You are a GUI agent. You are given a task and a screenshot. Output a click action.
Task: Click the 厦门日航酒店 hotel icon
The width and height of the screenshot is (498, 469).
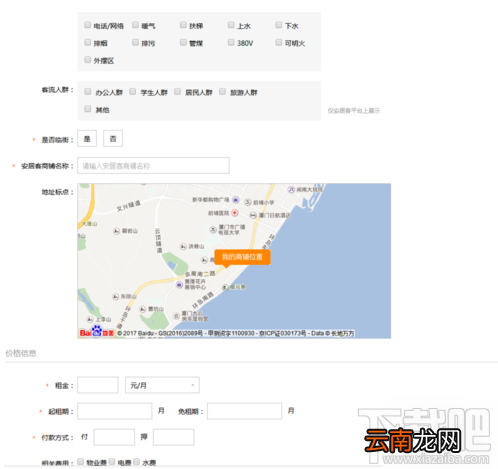tap(253, 216)
